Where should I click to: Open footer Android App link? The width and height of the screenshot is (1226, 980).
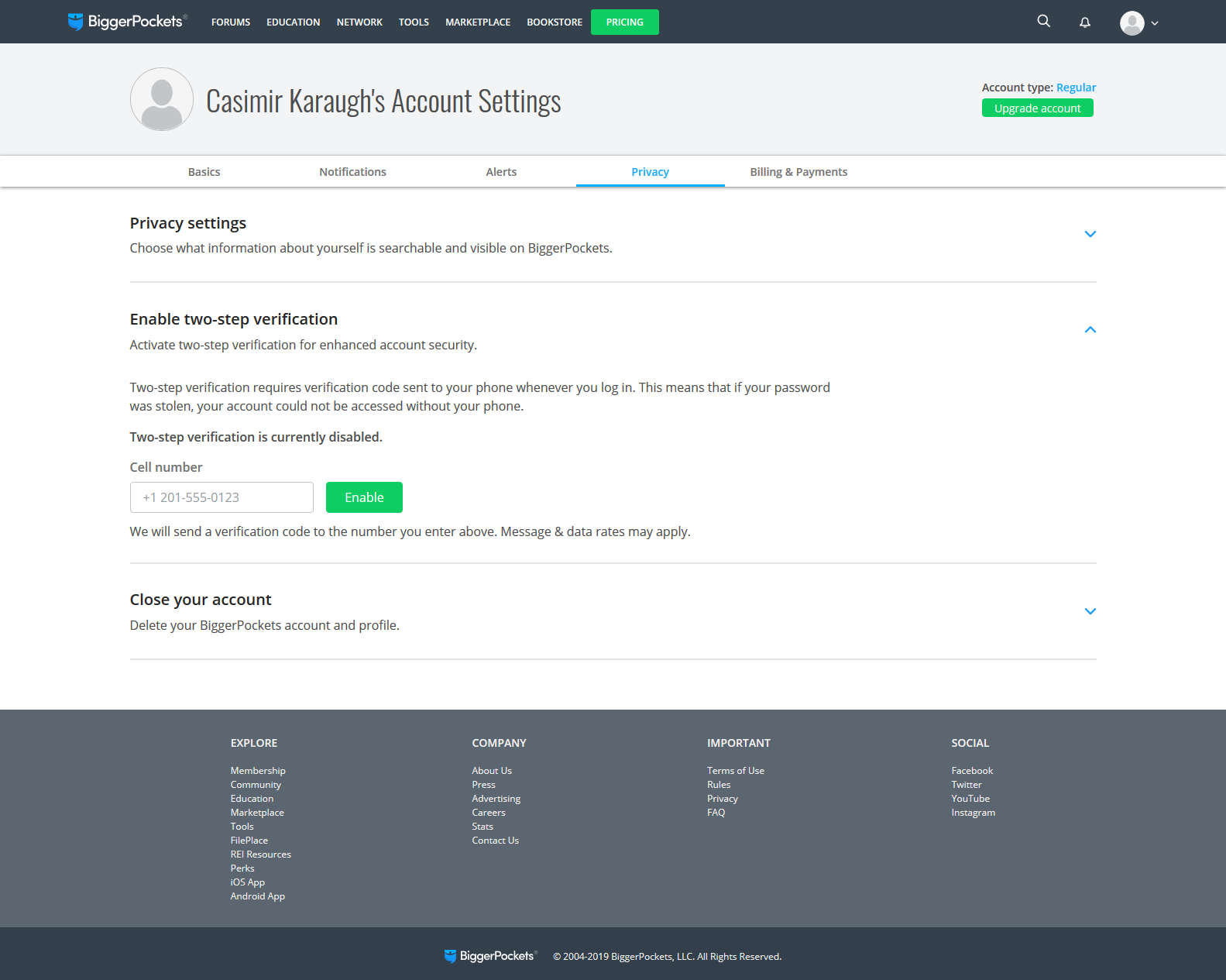tap(258, 896)
